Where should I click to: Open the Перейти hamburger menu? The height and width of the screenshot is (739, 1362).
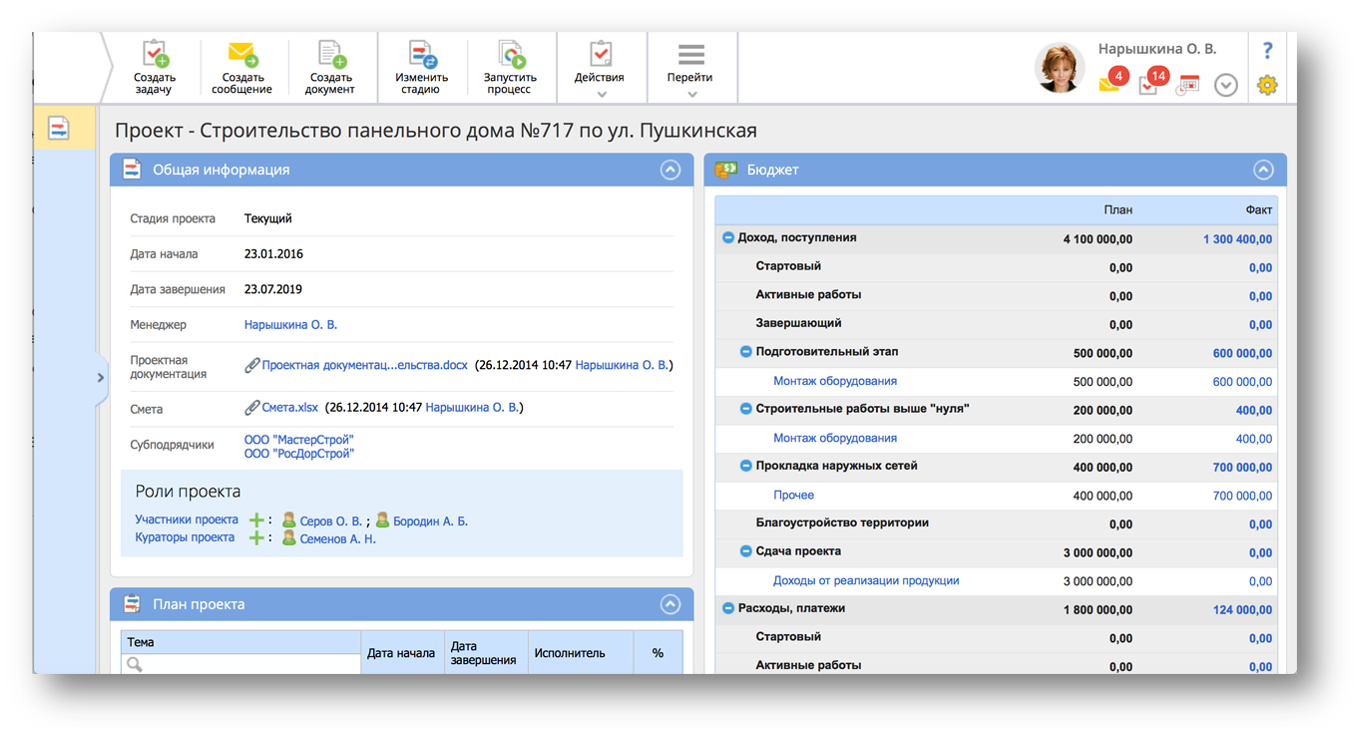[691, 68]
